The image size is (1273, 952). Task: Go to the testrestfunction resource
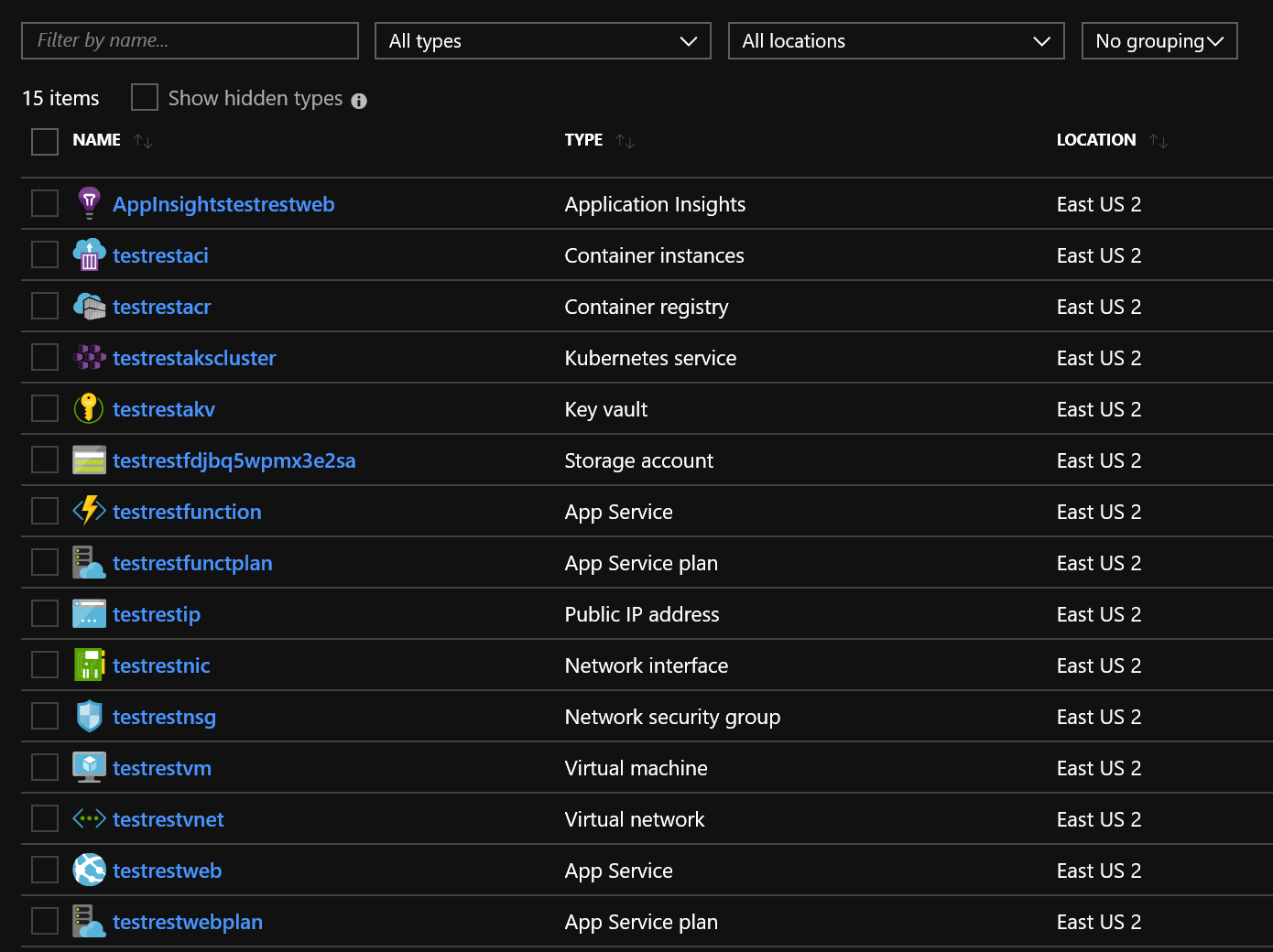pos(187,512)
